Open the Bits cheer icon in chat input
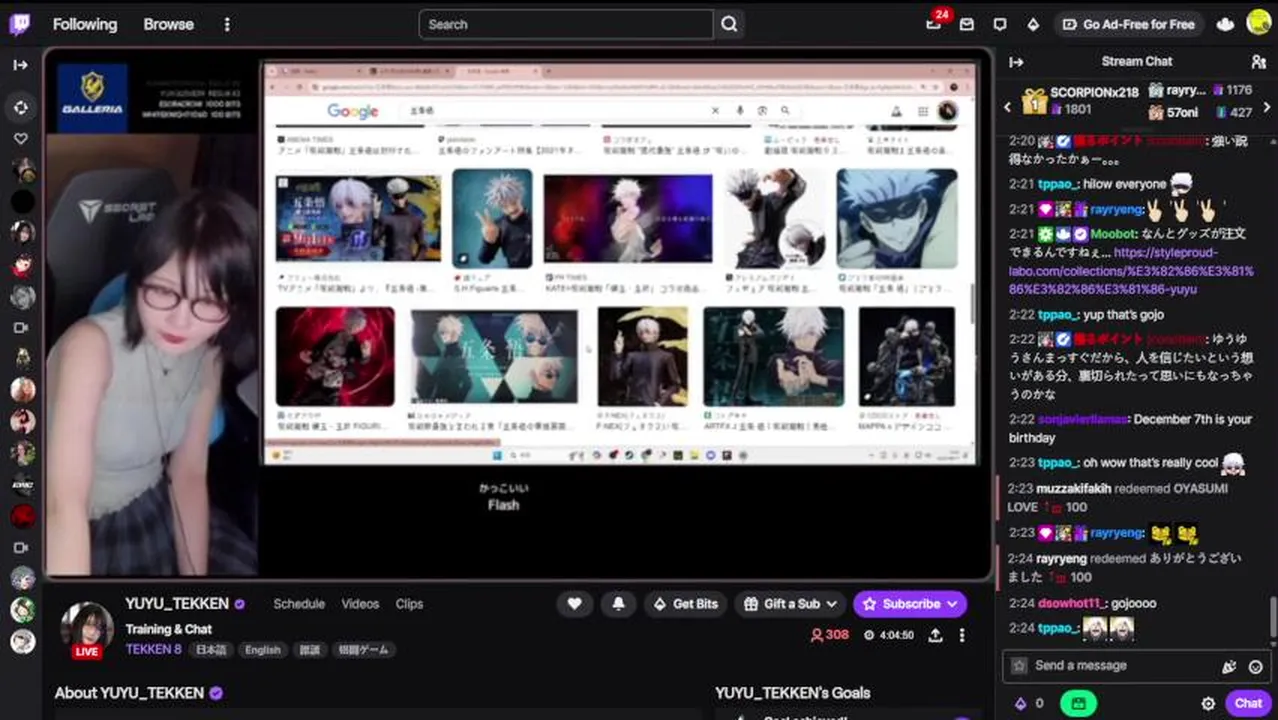 [1229, 666]
